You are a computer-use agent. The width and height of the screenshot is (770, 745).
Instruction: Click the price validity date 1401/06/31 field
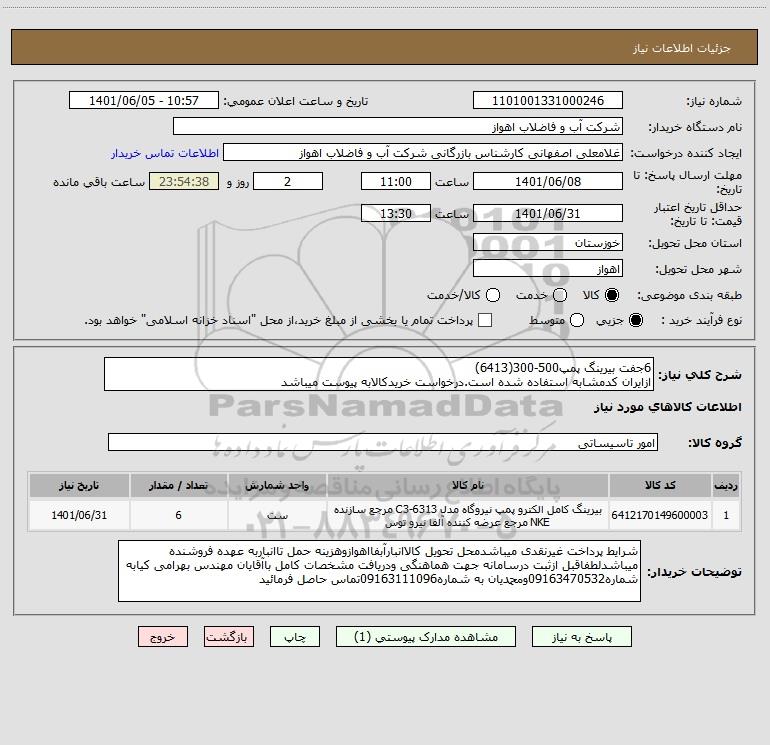[x=548, y=213]
